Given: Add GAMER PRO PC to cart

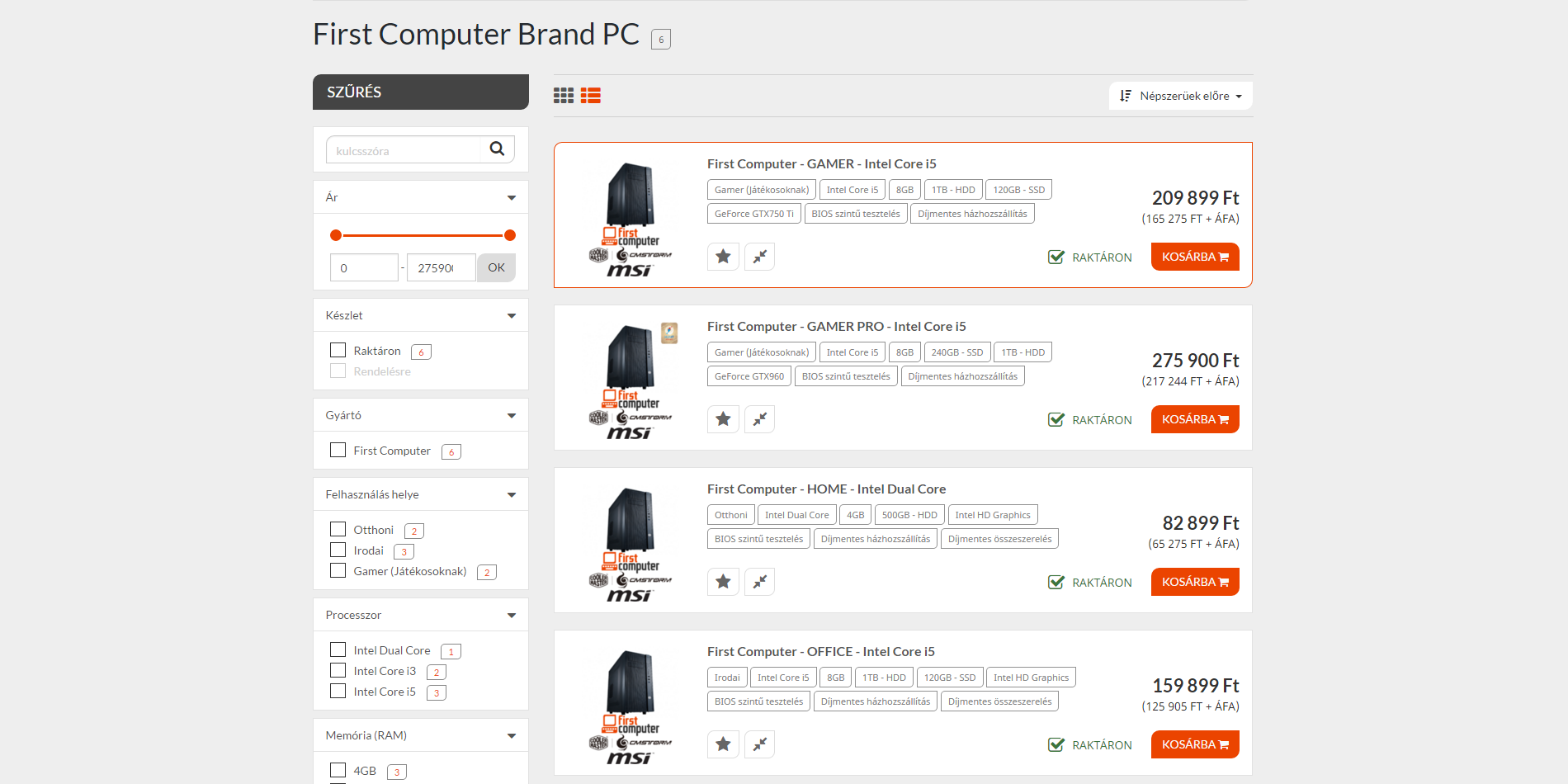Looking at the screenshot, I should tap(1195, 419).
